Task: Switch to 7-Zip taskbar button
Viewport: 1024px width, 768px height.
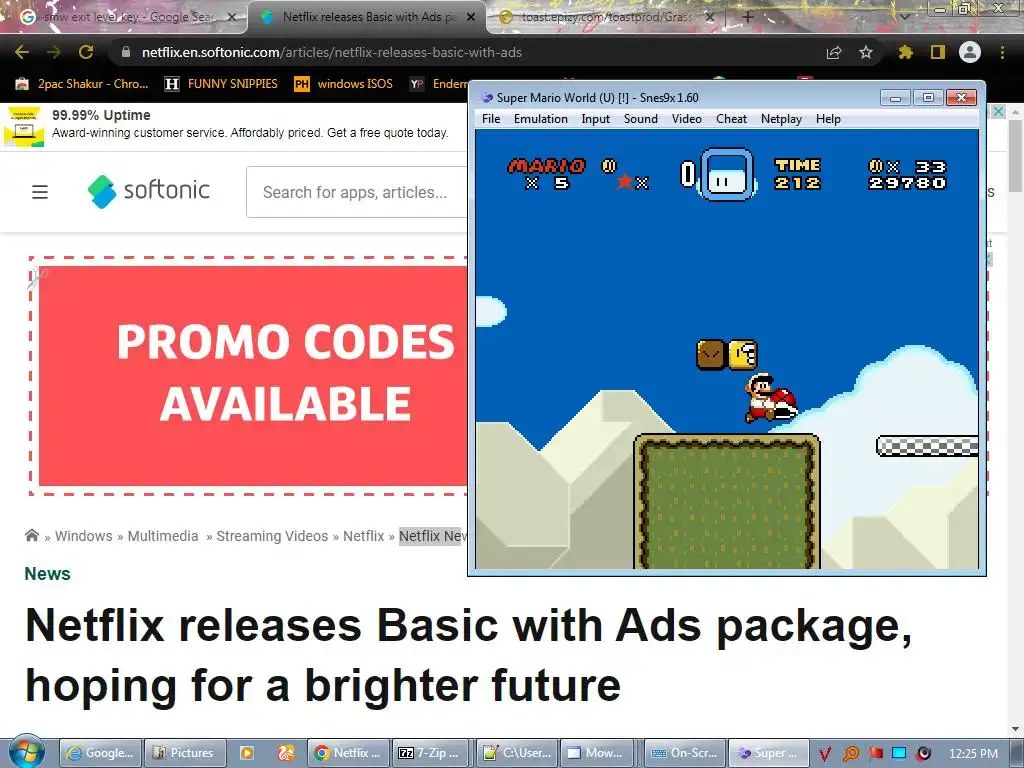Action: coord(432,753)
